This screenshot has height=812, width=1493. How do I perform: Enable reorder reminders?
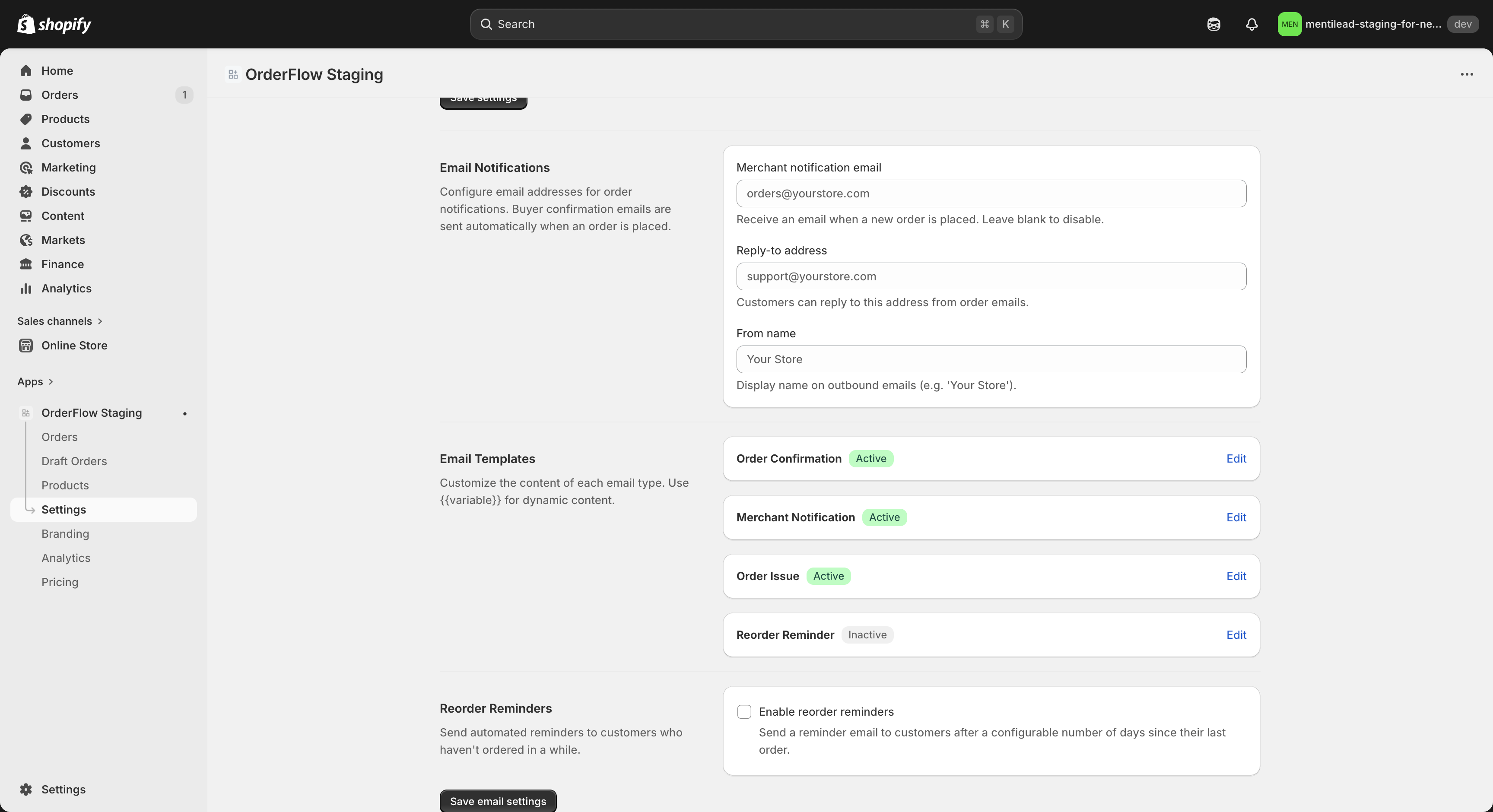[x=744, y=712]
